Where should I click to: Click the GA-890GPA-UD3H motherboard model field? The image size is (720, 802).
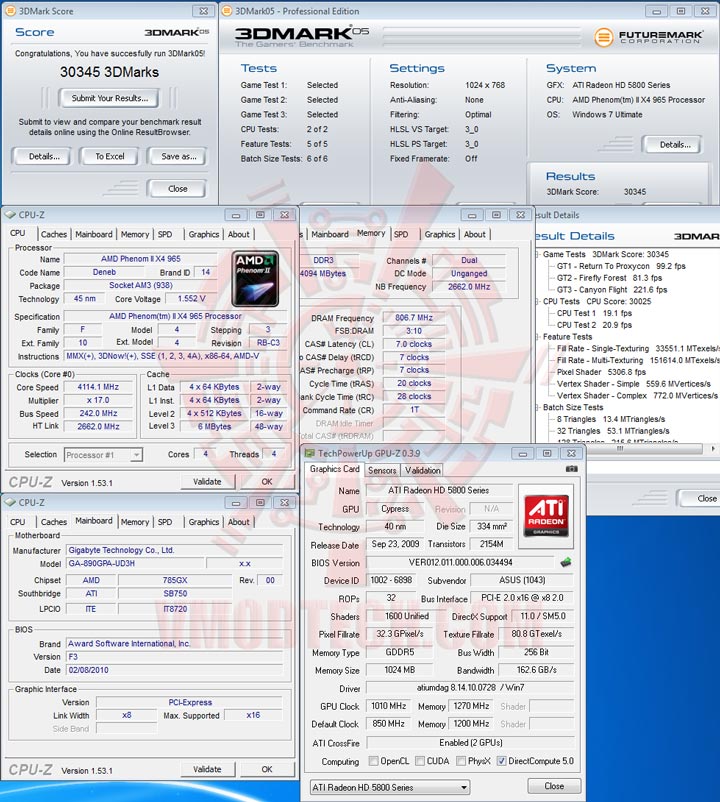pos(136,563)
